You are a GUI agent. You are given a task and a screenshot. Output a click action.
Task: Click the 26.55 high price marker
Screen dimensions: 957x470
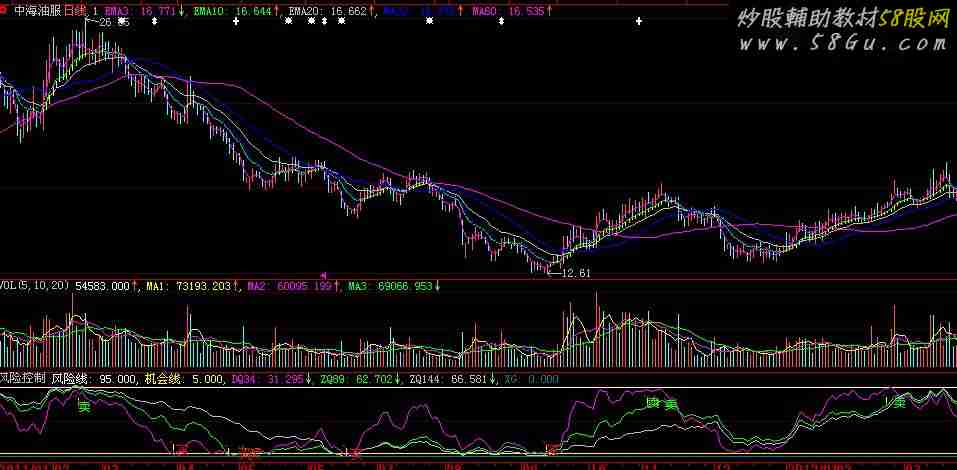pos(113,22)
